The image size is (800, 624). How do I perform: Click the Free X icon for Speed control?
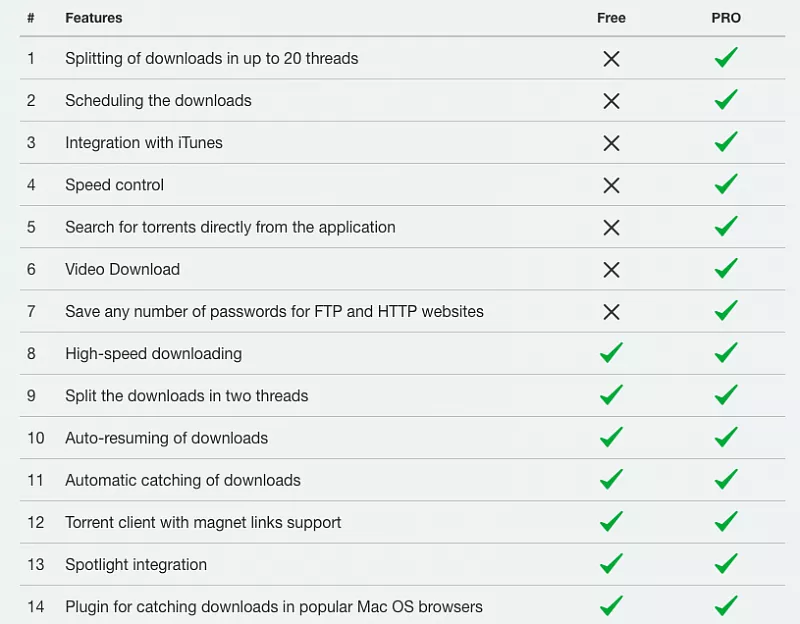point(611,185)
